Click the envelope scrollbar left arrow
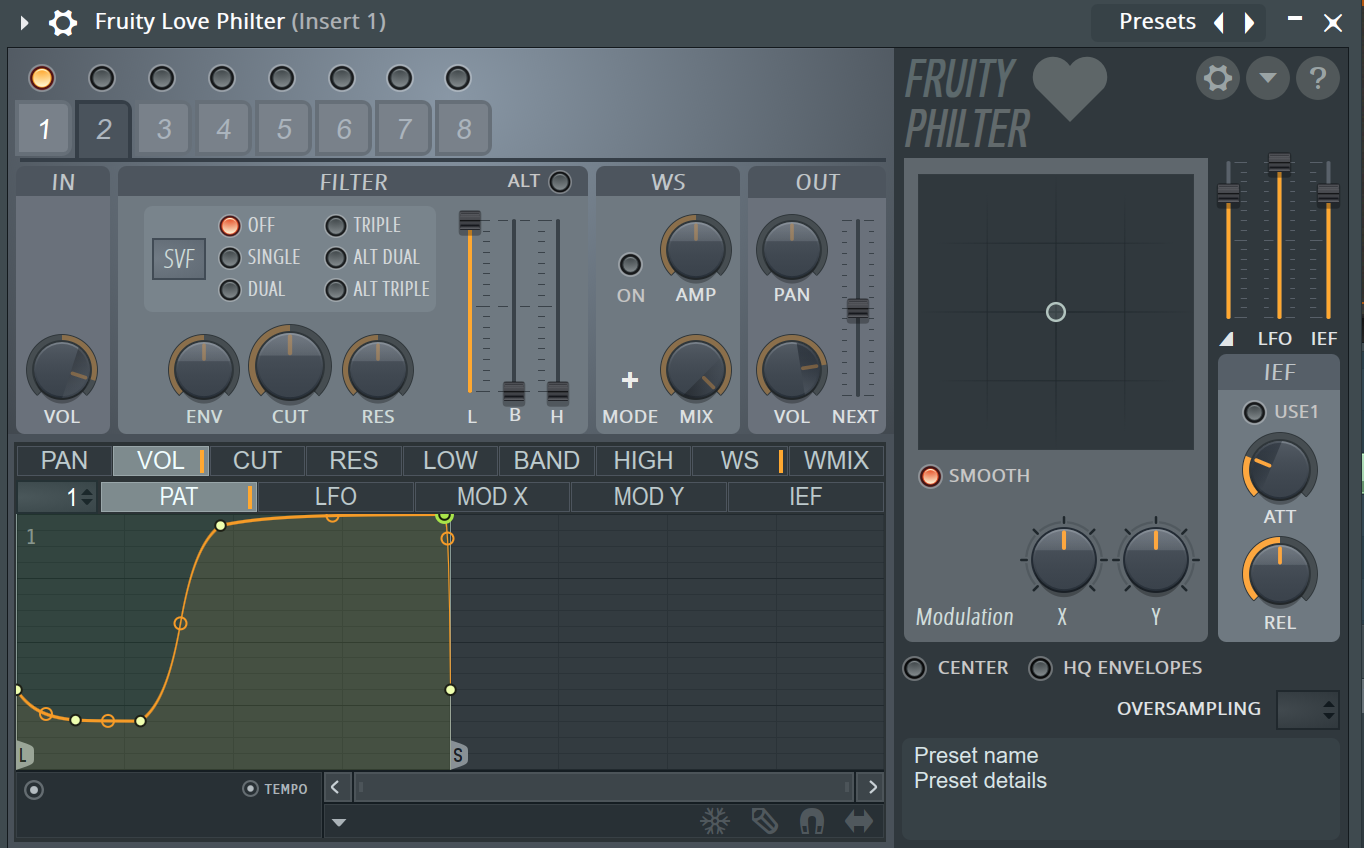This screenshot has width=1364, height=848. pos(336,787)
